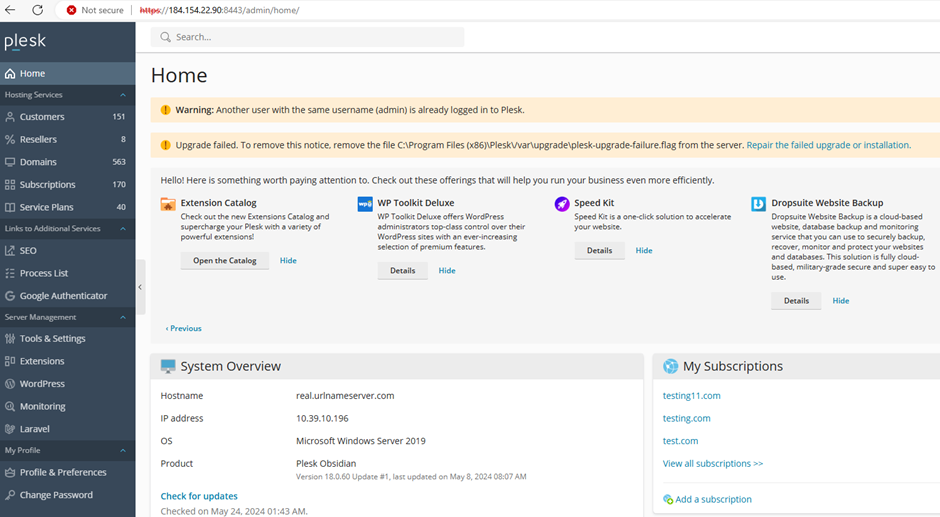Collapse the Hosting Services section

point(123,95)
